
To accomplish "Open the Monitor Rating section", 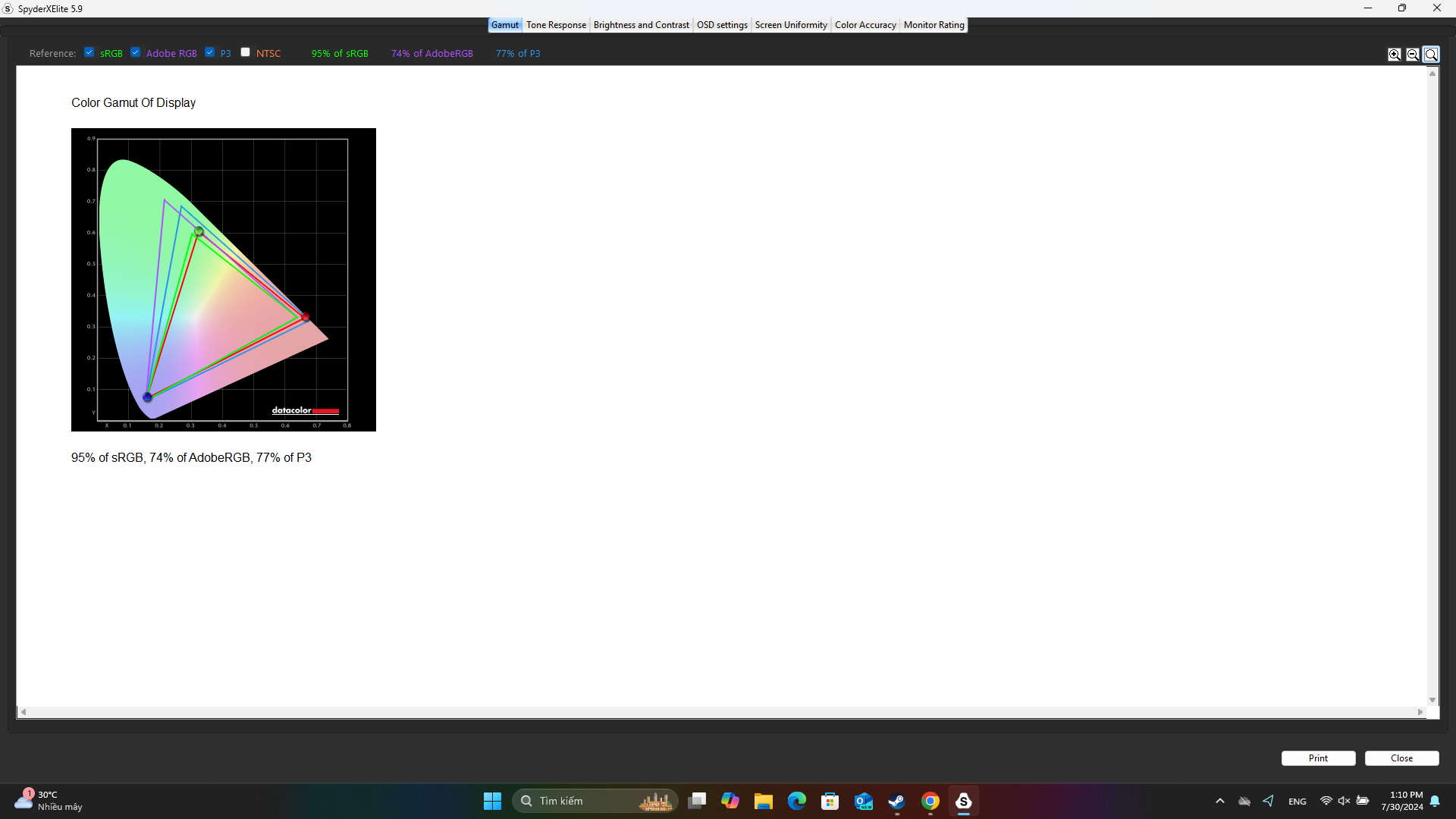I will click(933, 24).
